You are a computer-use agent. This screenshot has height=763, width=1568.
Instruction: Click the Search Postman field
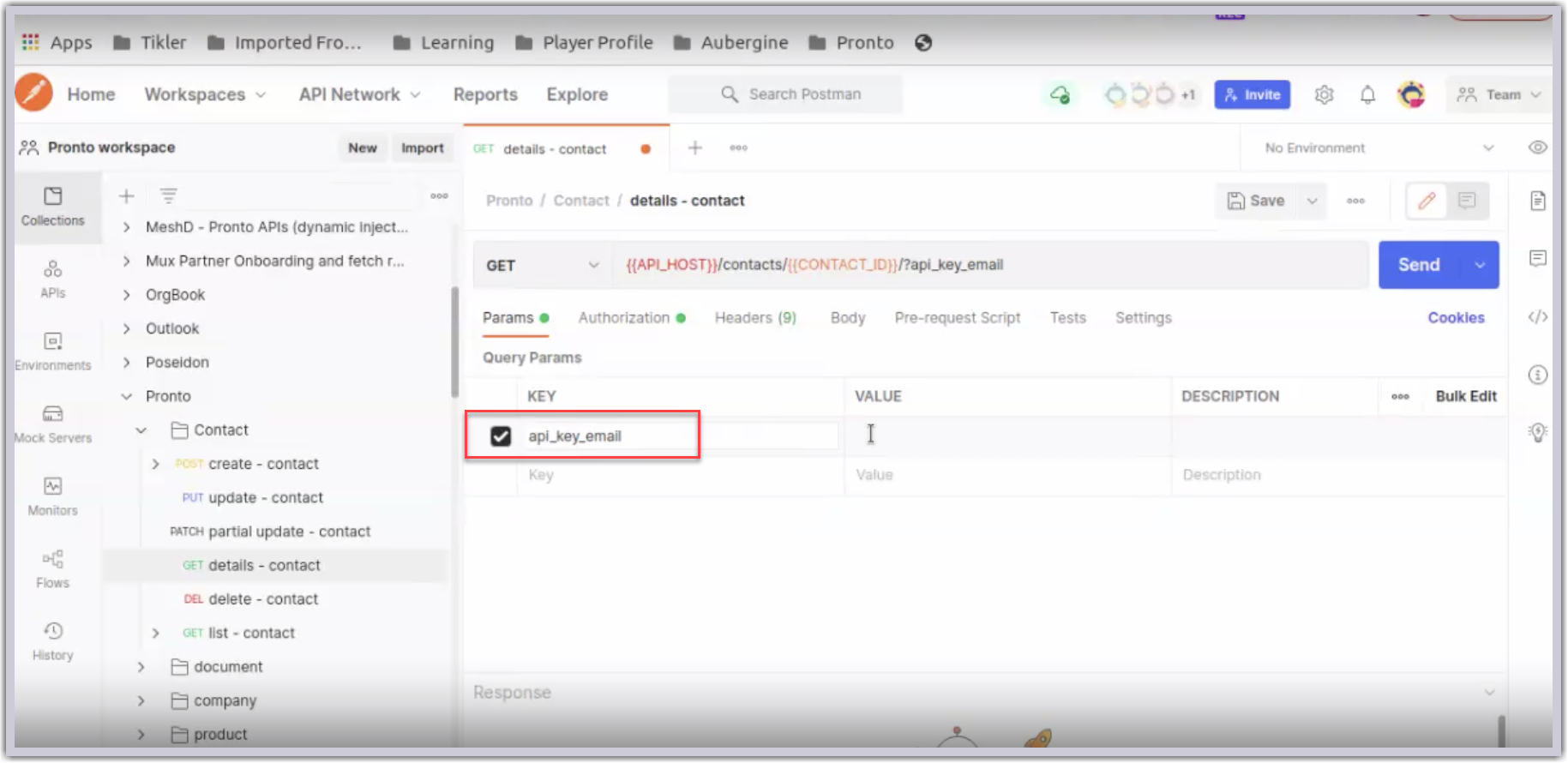[785, 94]
